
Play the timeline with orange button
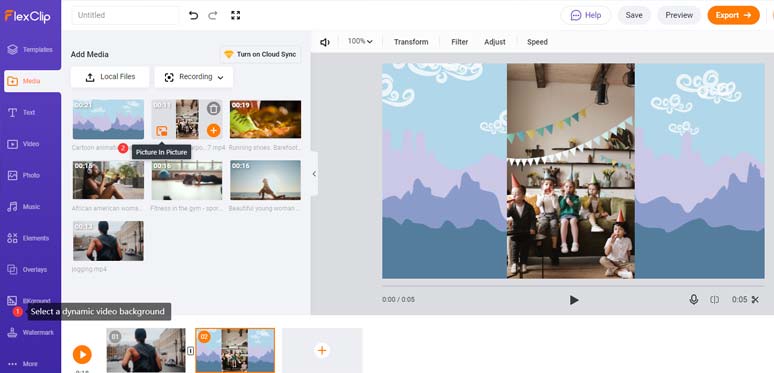pyautogui.click(x=82, y=354)
